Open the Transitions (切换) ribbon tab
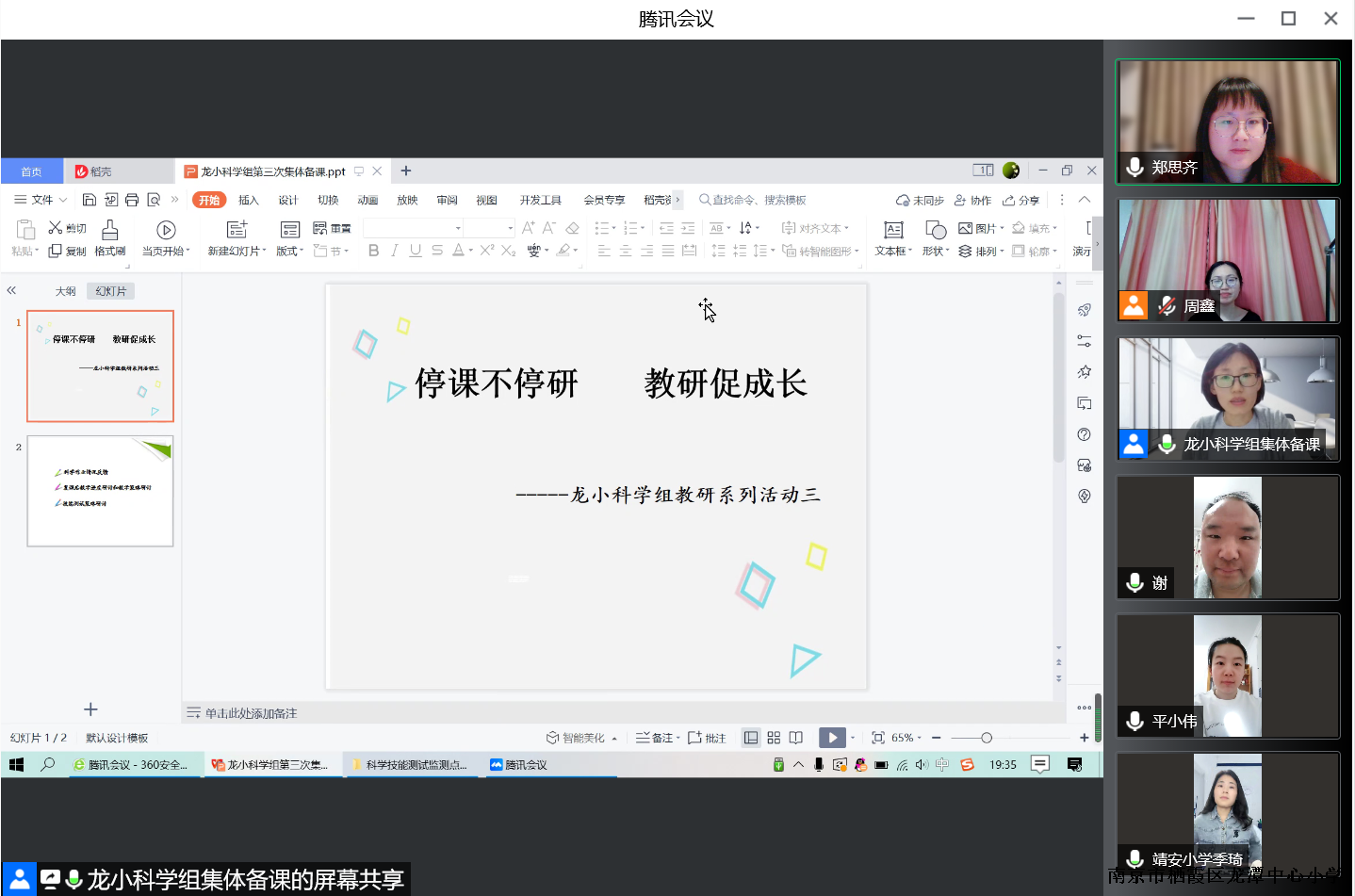This screenshot has height=896, width=1355. tap(328, 200)
